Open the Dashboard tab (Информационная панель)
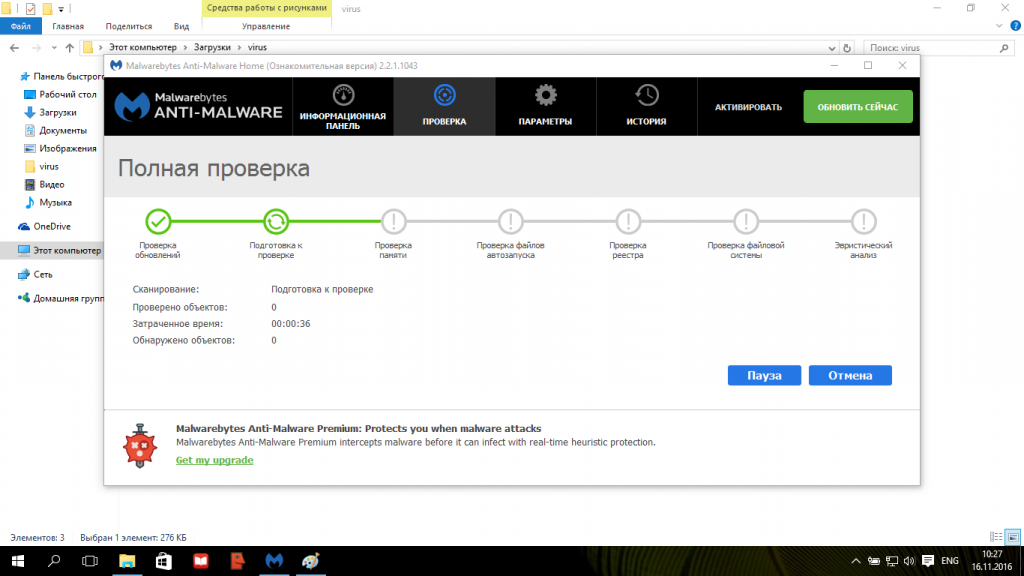 (343, 106)
